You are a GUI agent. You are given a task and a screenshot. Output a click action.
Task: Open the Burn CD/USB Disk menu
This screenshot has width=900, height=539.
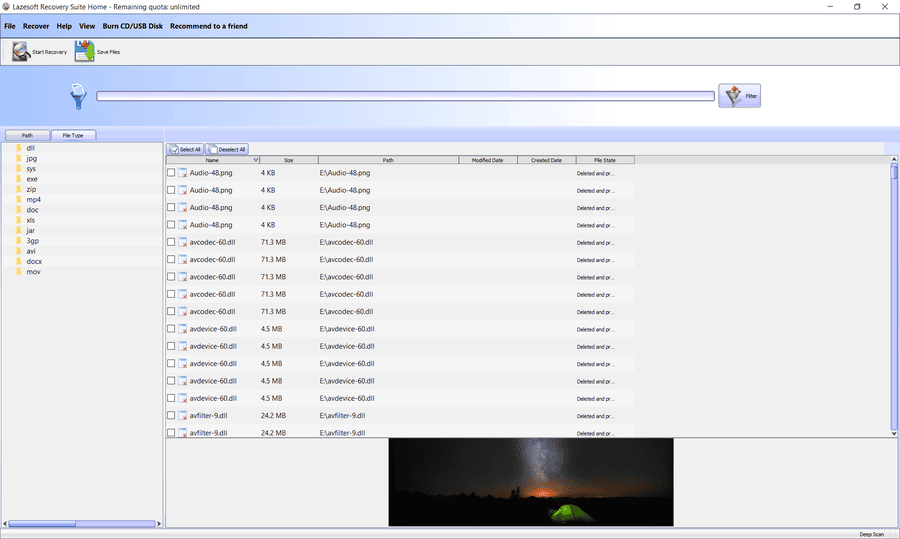(133, 26)
